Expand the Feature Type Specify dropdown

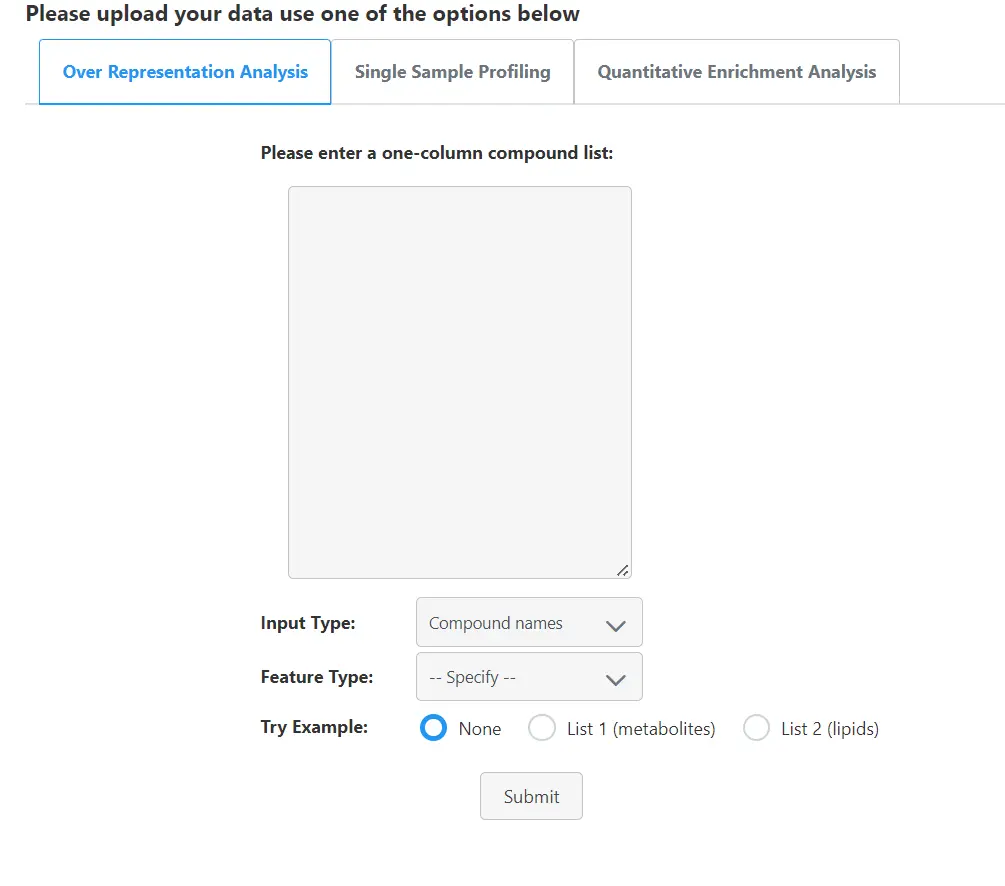[x=528, y=677]
